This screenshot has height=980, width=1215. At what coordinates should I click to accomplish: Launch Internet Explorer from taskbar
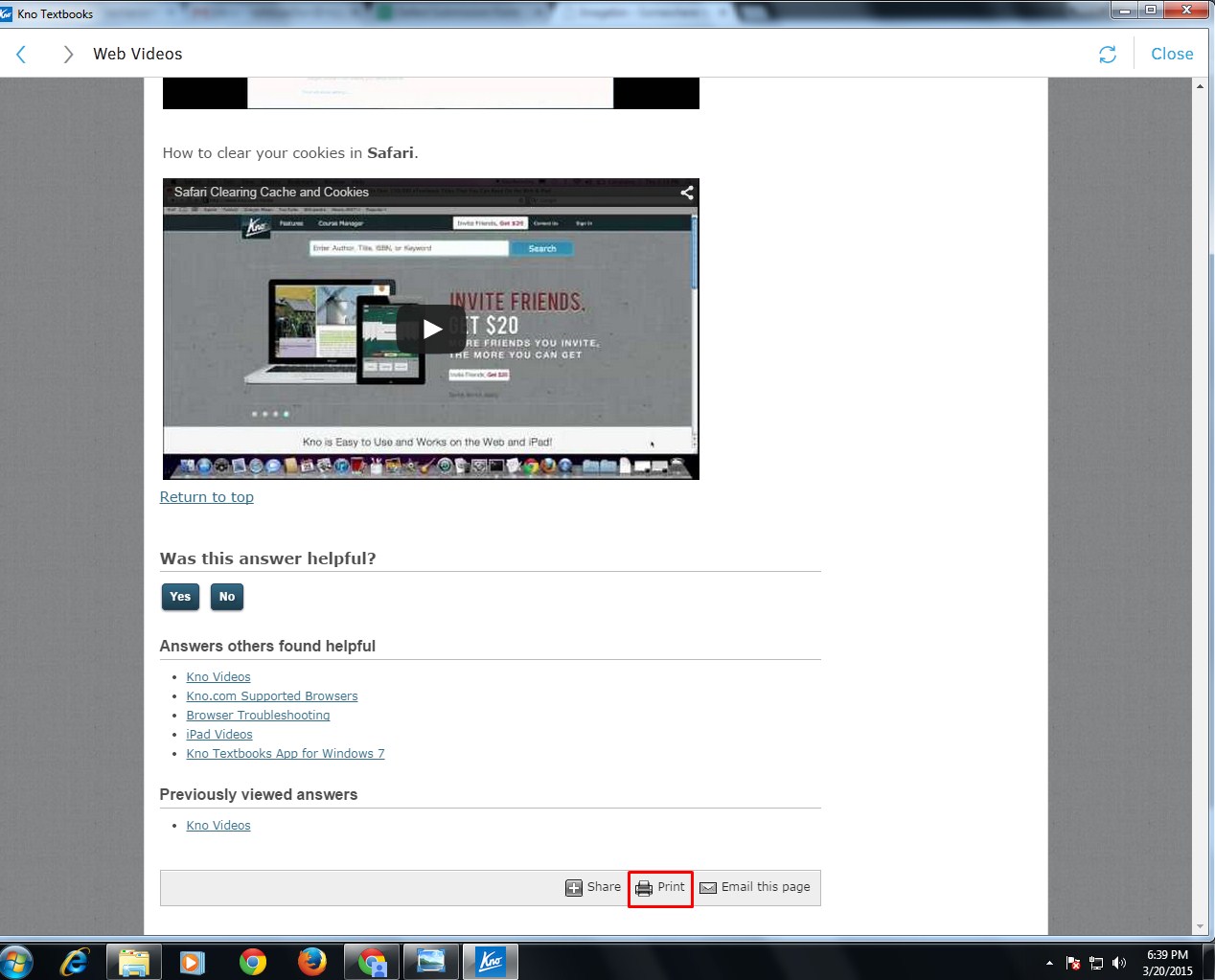[x=74, y=962]
